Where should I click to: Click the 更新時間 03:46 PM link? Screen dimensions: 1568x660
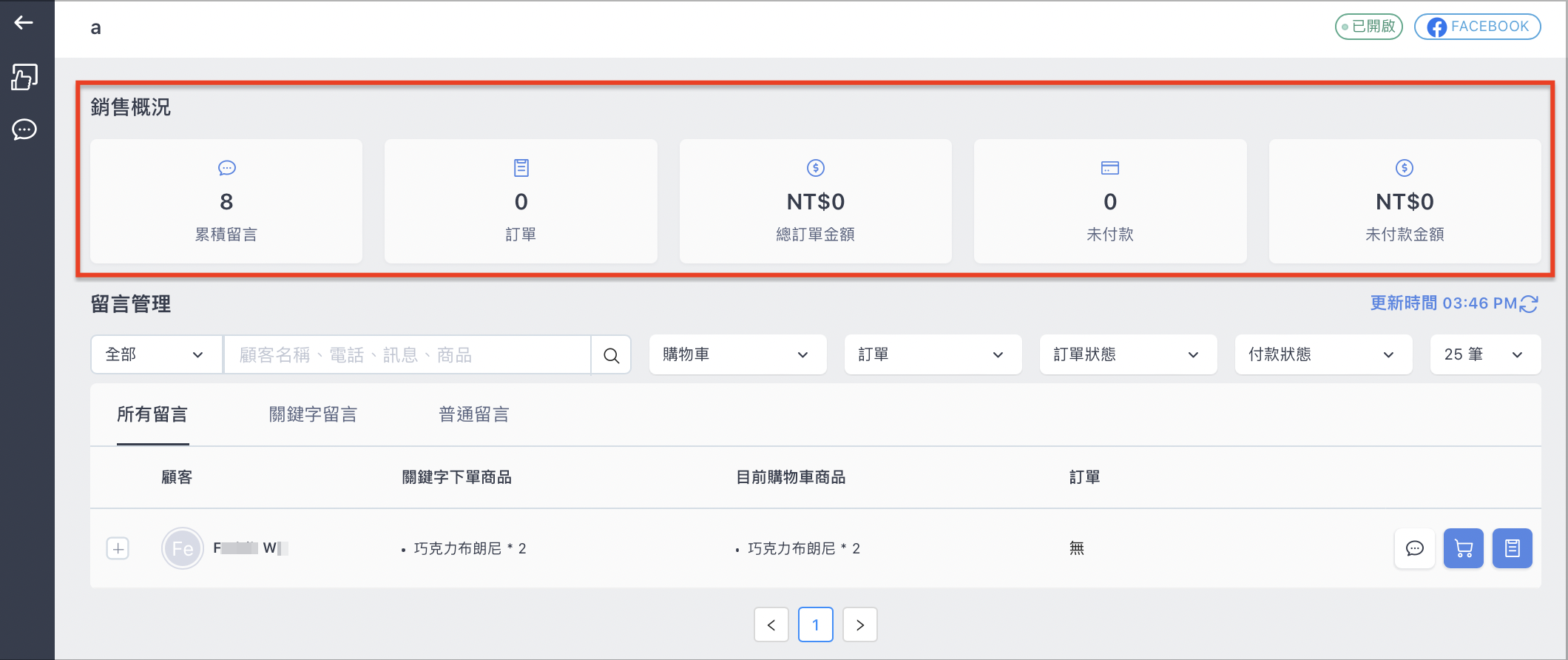(x=1443, y=303)
